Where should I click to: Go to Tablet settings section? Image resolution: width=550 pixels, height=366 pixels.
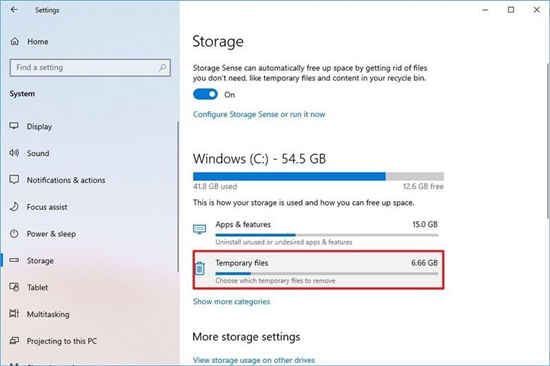click(38, 287)
